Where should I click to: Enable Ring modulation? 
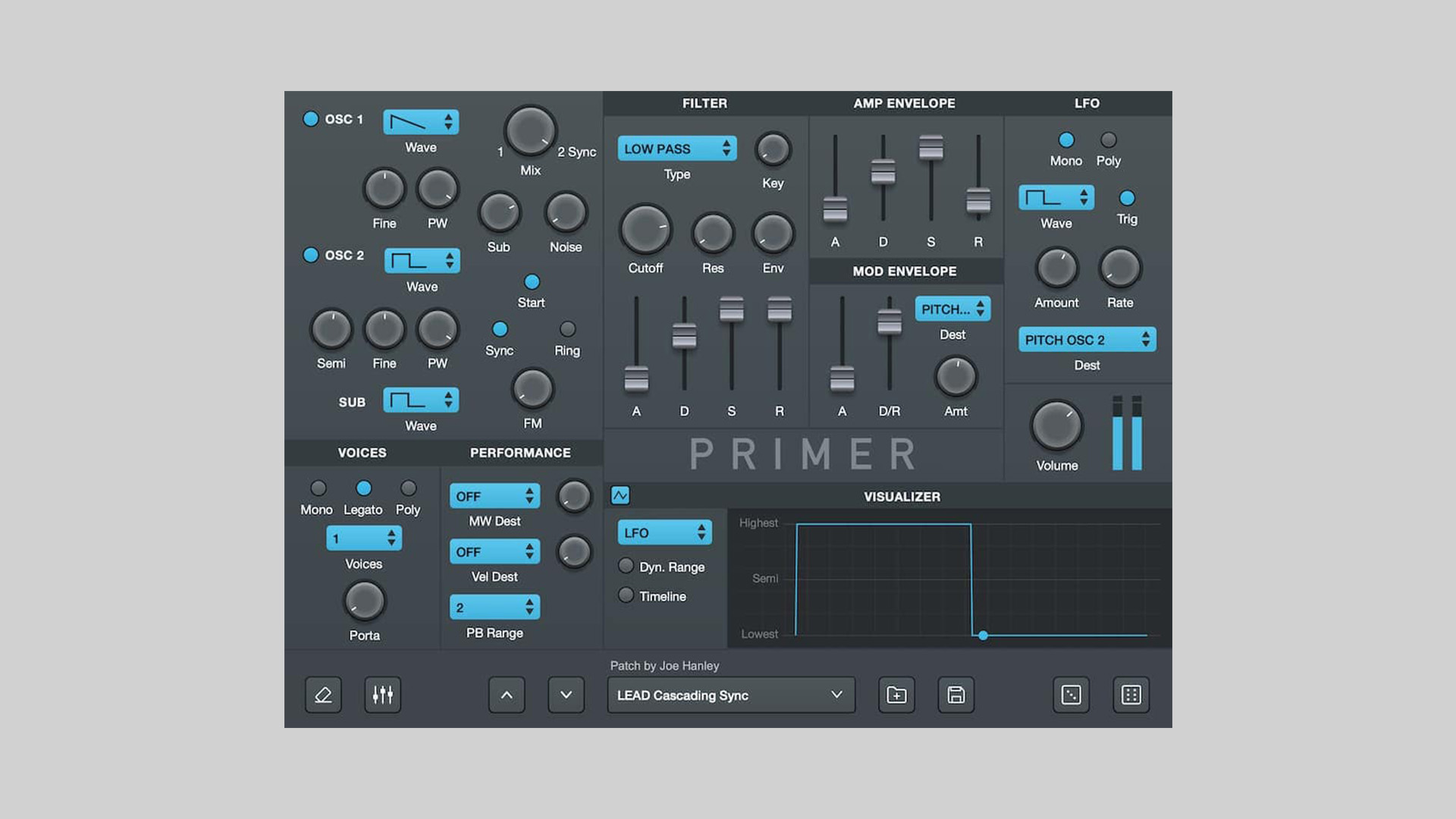click(567, 329)
